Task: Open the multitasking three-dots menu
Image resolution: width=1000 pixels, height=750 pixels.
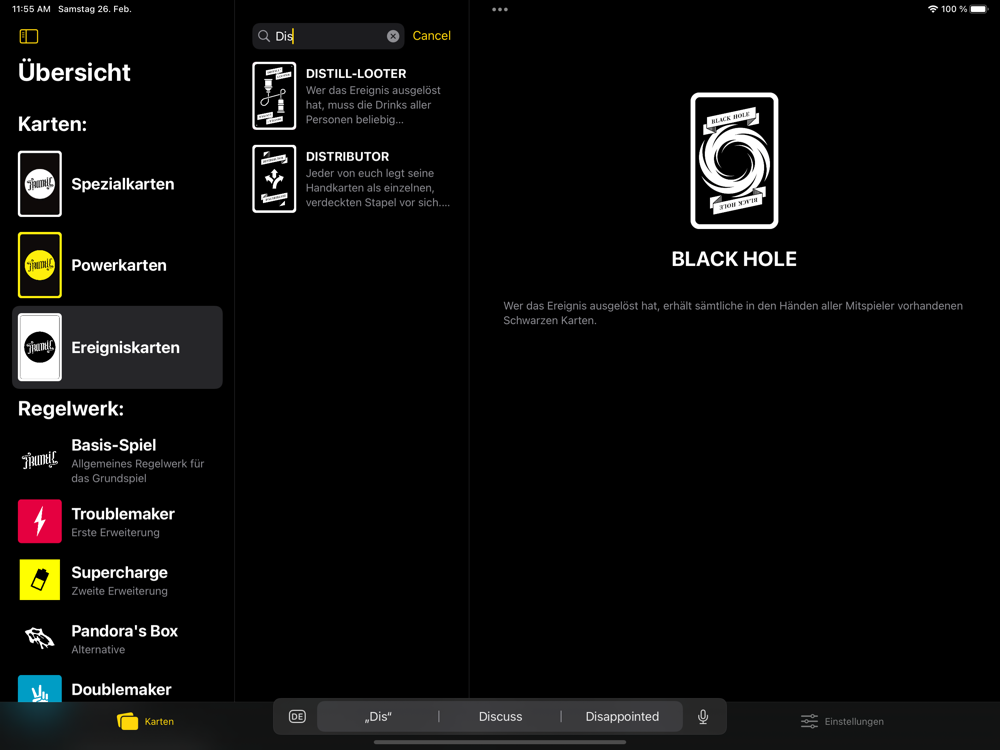Action: 500,10
